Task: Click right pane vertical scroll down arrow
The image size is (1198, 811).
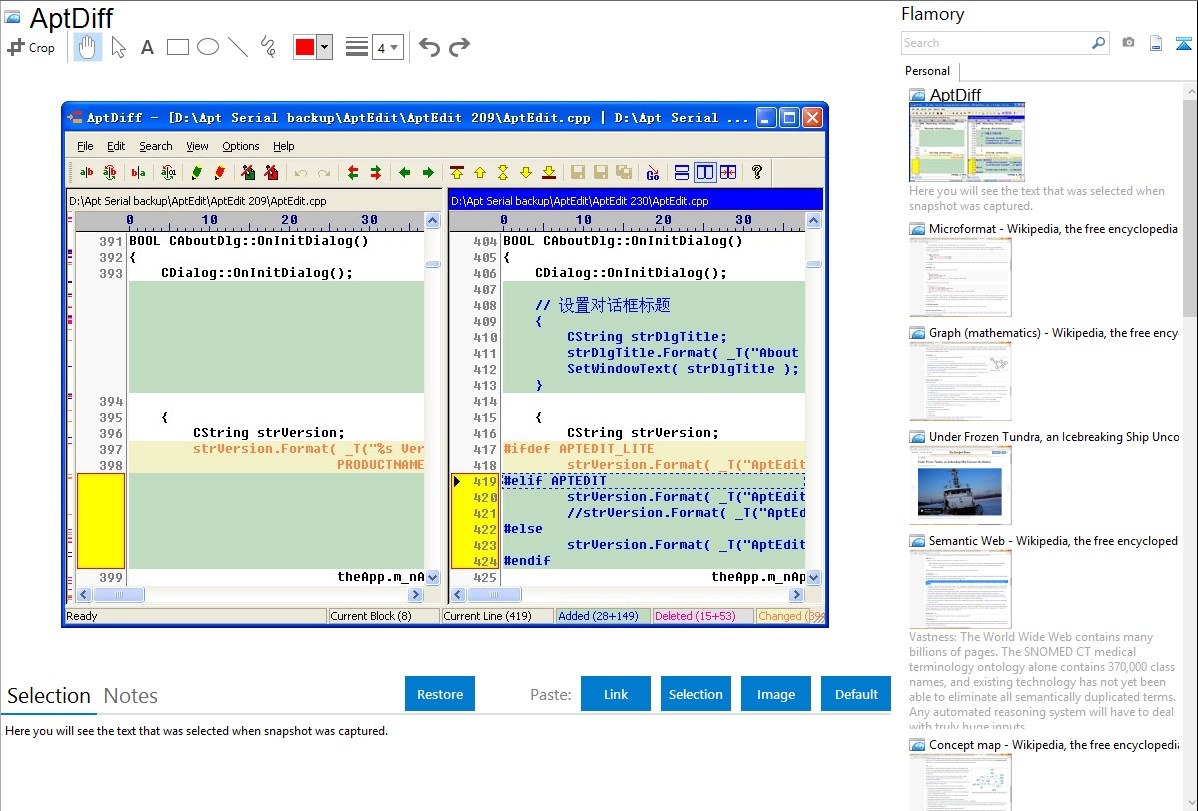Action: [813, 577]
